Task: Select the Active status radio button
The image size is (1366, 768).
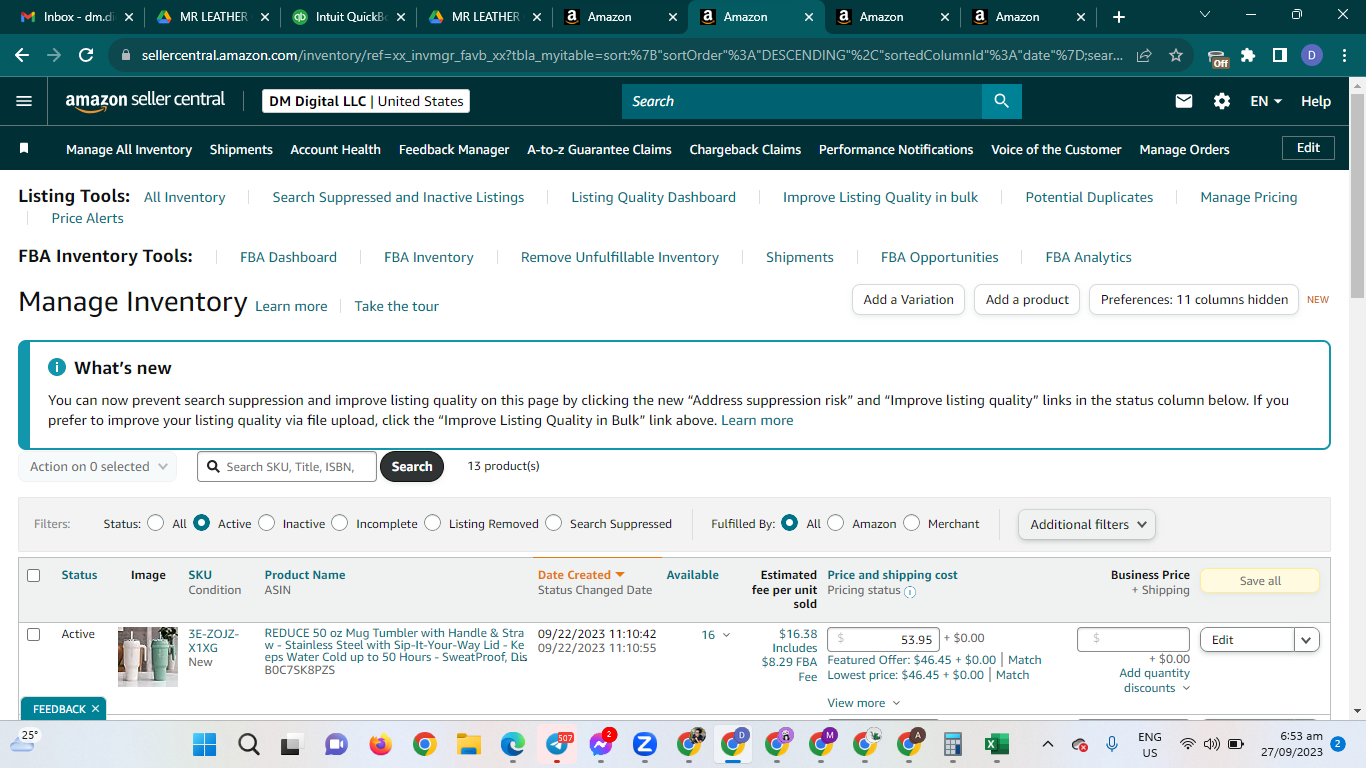Action: pyautogui.click(x=201, y=522)
